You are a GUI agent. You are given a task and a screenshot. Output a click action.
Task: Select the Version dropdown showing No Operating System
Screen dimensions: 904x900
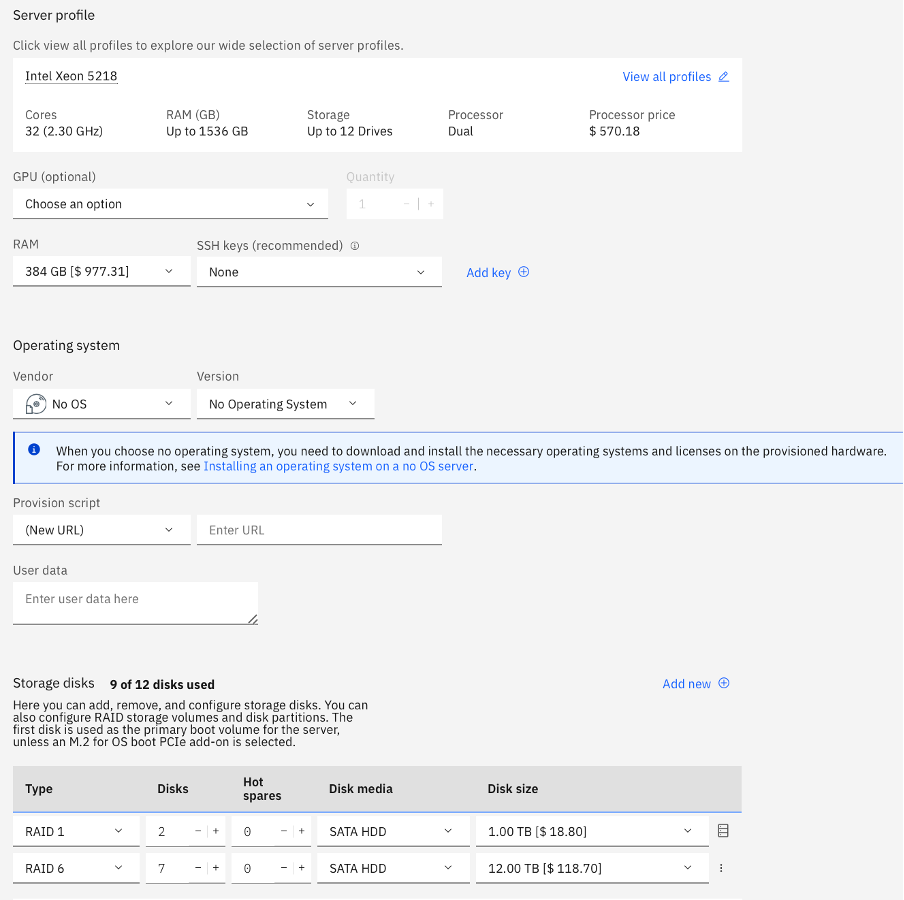pos(285,404)
